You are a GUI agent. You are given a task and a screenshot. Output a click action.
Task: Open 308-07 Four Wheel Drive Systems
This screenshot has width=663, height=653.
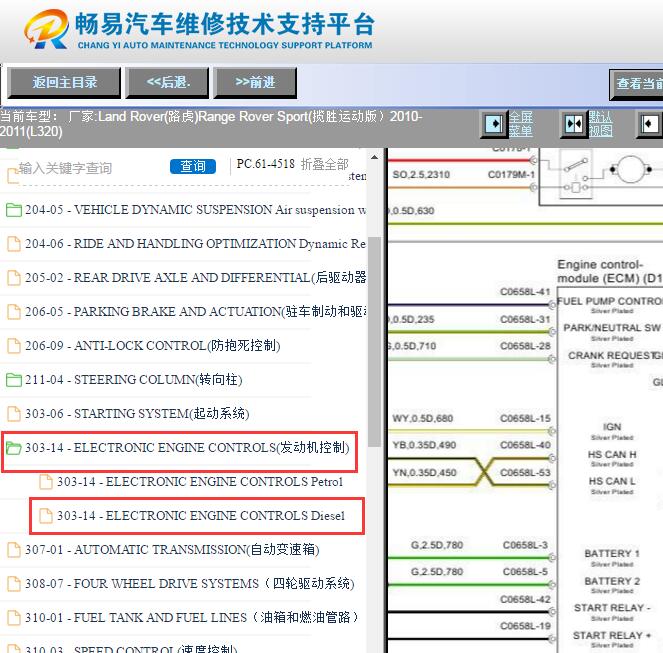(189, 584)
